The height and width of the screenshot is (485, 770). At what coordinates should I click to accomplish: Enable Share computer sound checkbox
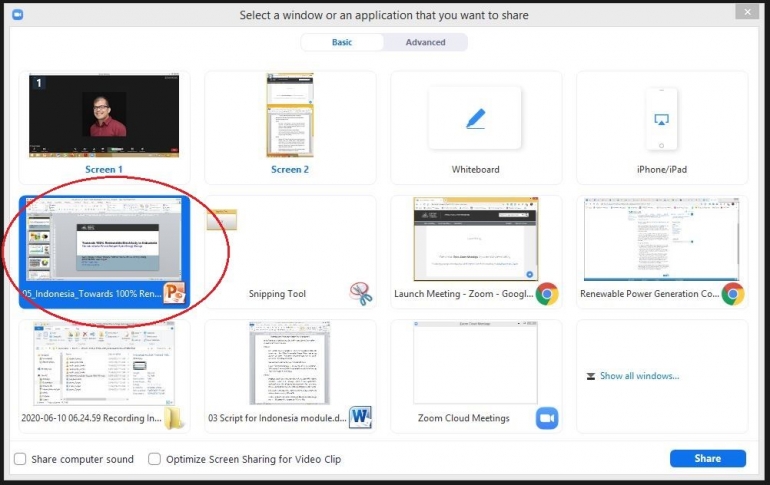[20, 459]
